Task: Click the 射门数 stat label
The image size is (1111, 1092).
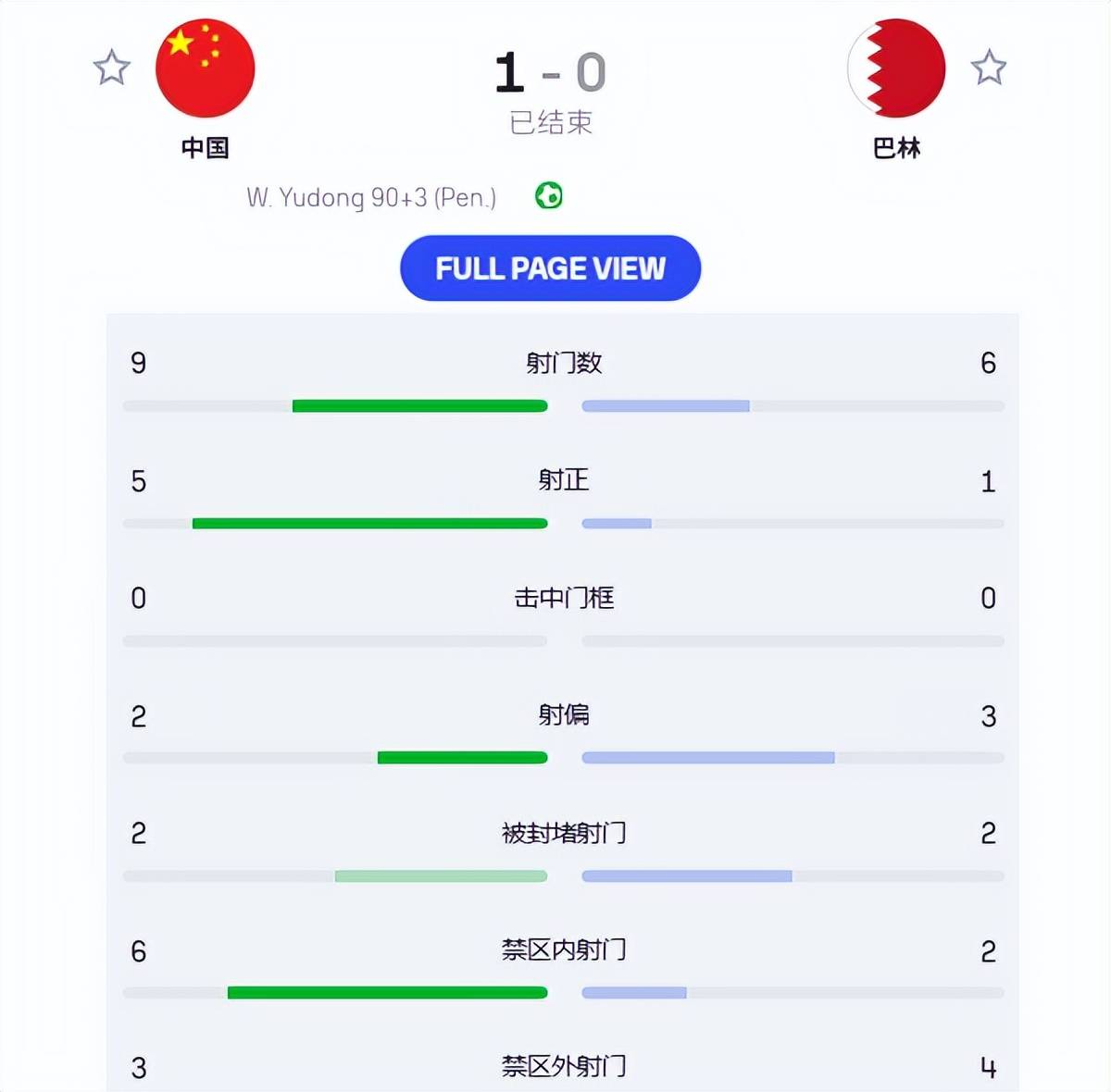Action: (x=564, y=363)
